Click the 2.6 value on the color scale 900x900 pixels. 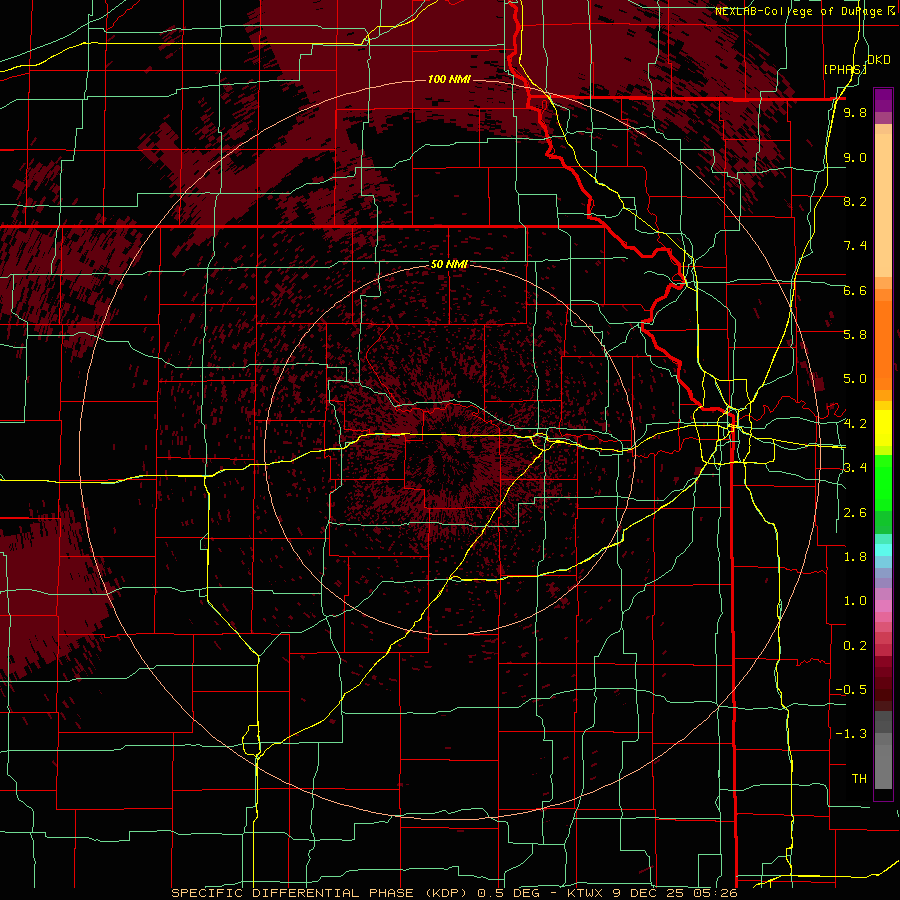[x=855, y=513]
